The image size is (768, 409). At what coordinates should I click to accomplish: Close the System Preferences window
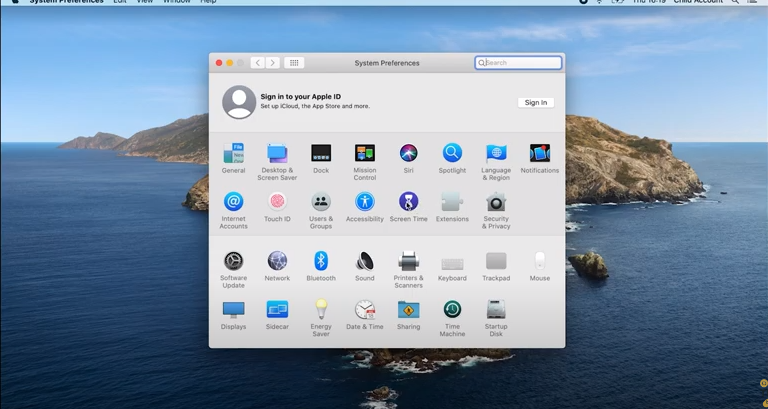coord(219,63)
